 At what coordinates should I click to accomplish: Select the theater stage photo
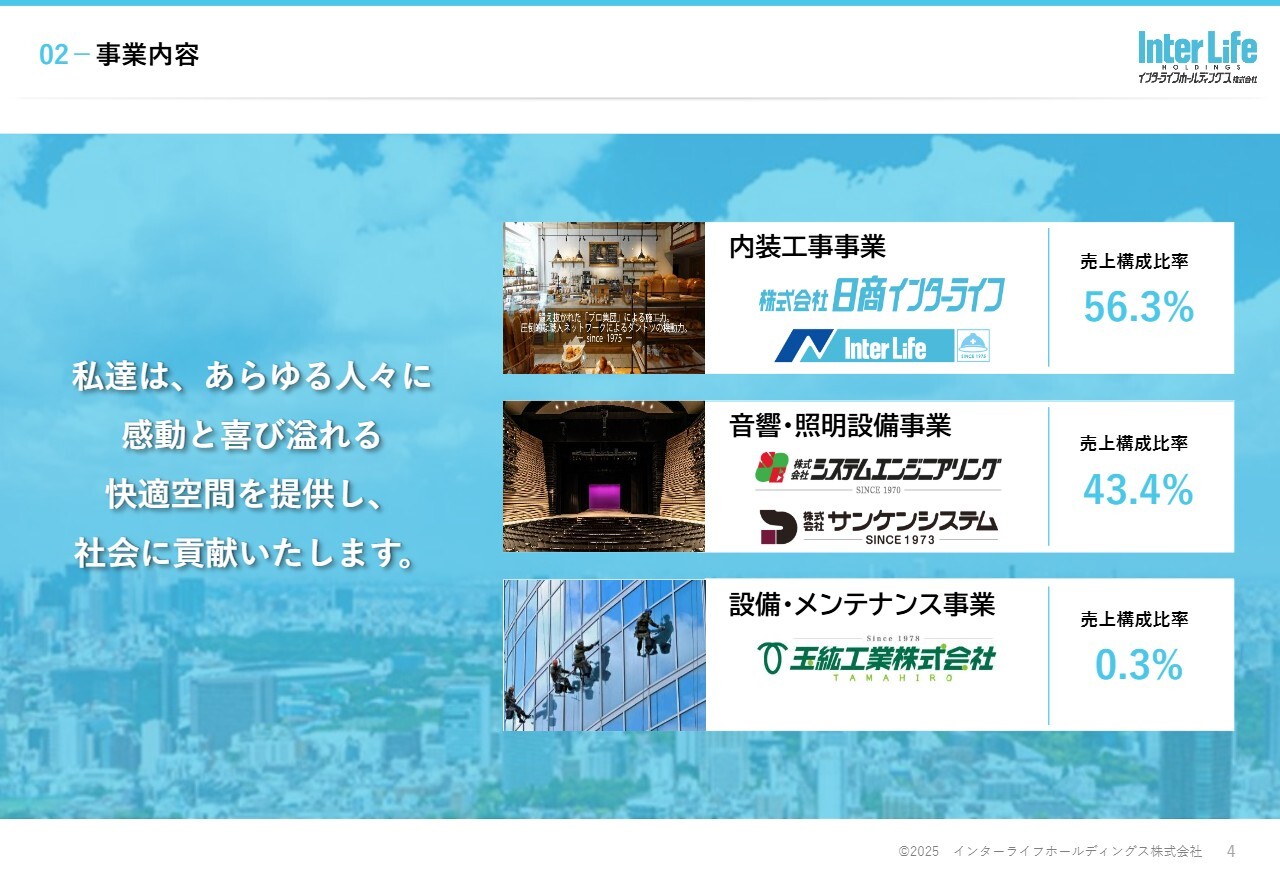pyautogui.click(x=604, y=476)
